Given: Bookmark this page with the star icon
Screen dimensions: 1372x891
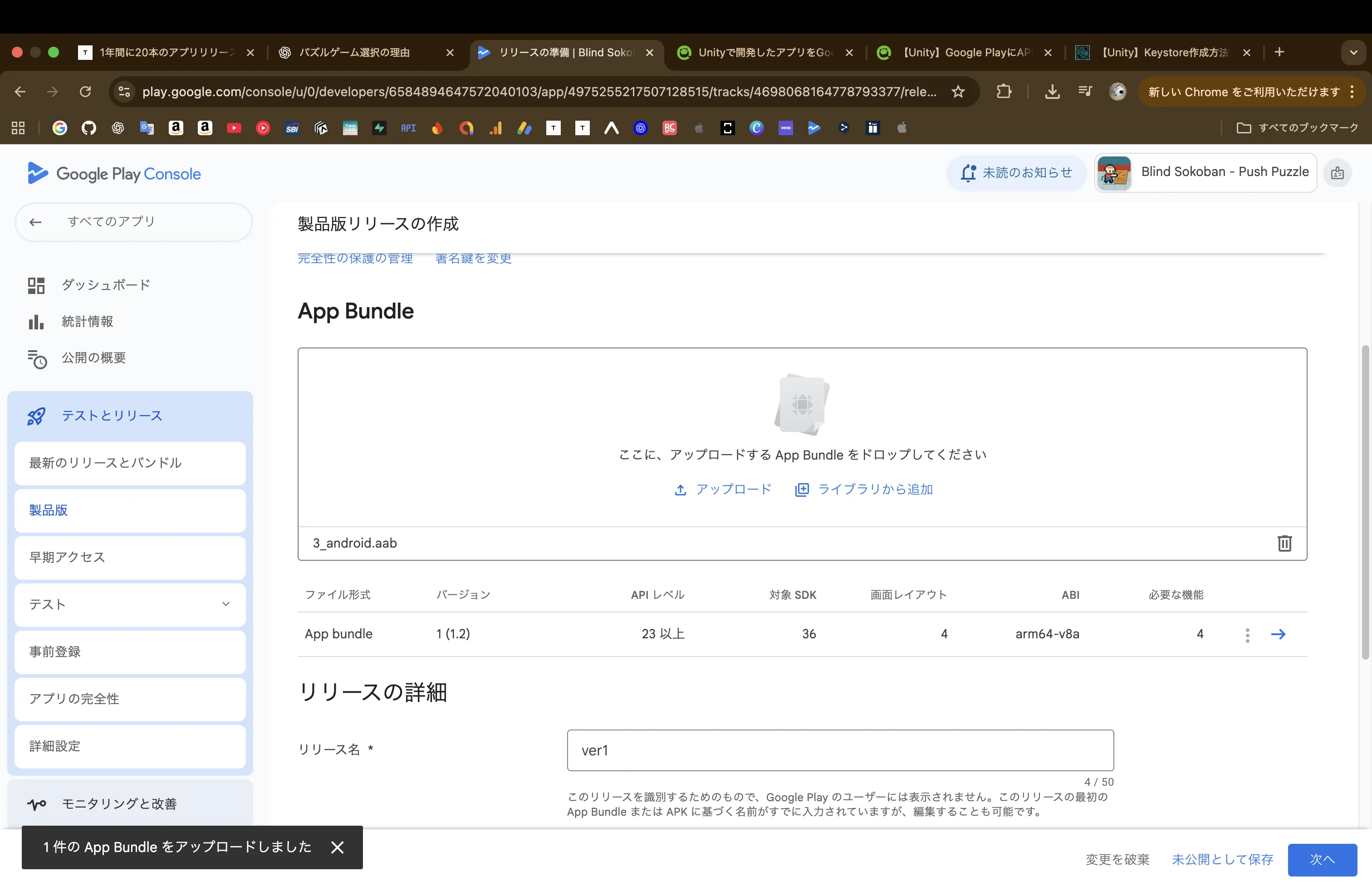Looking at the screenshot, I should click(x=958, y=92).
